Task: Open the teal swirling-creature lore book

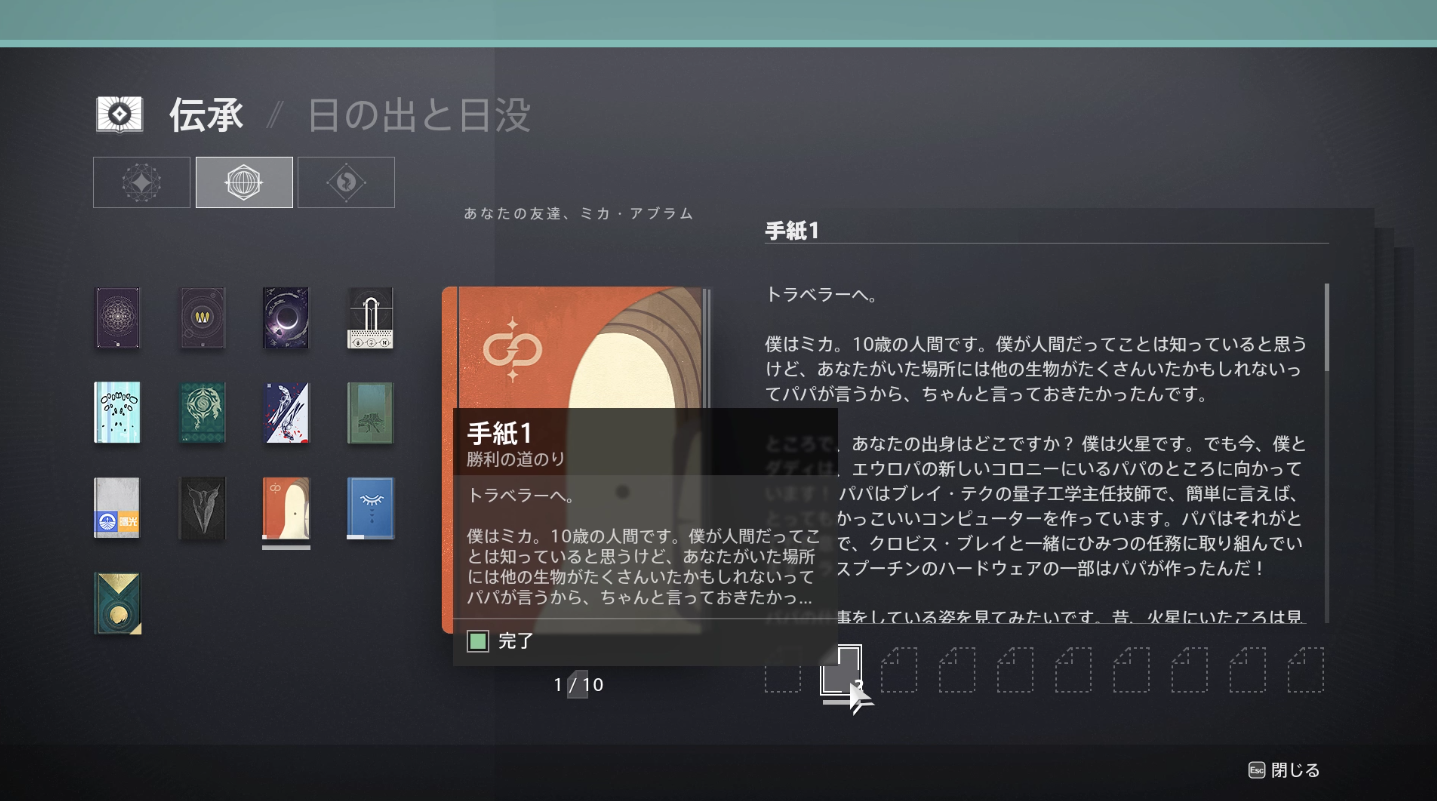Action: (x=202, y=412)
